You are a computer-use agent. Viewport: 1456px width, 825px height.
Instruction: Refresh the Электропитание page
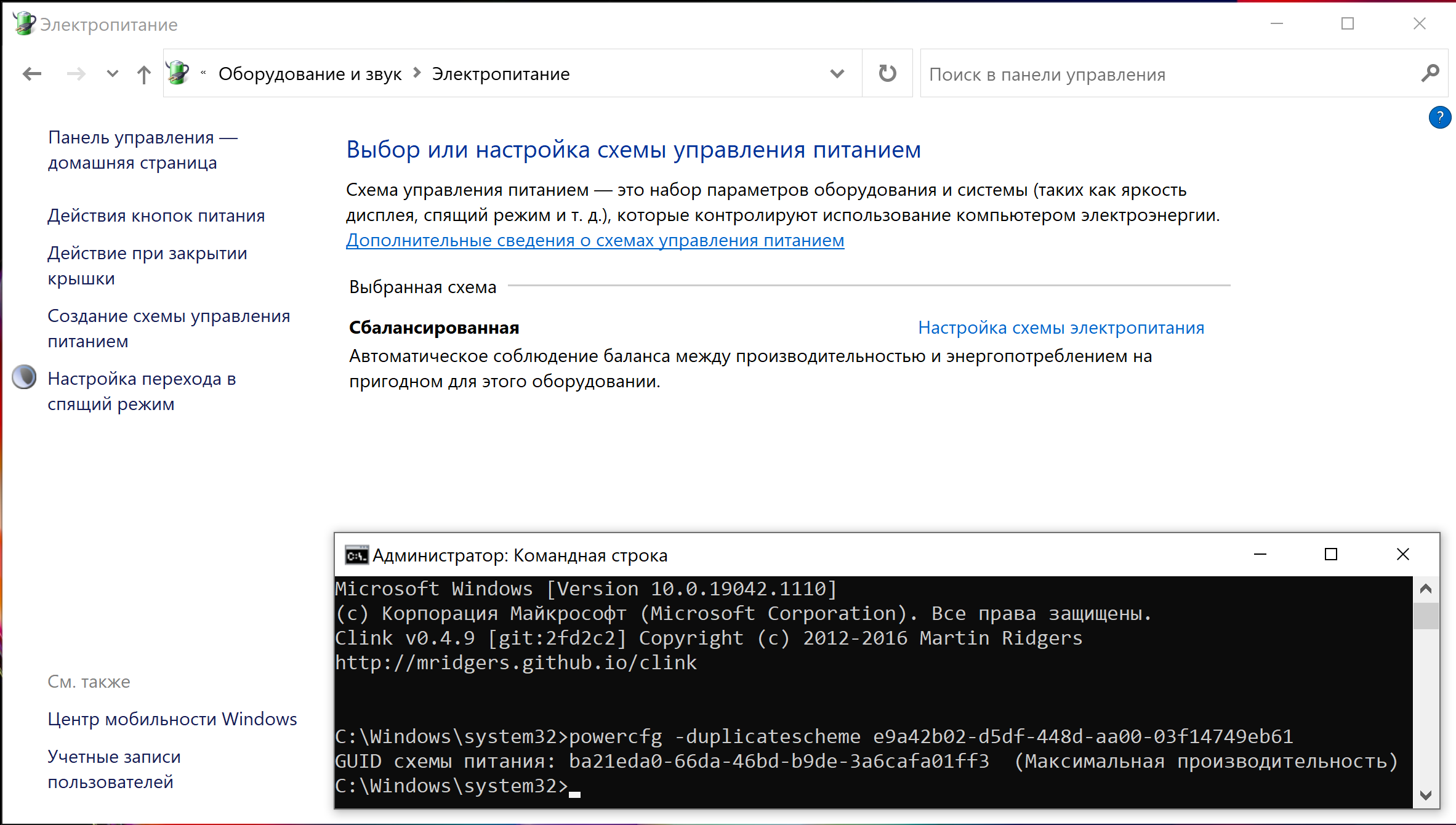(887, 73)
